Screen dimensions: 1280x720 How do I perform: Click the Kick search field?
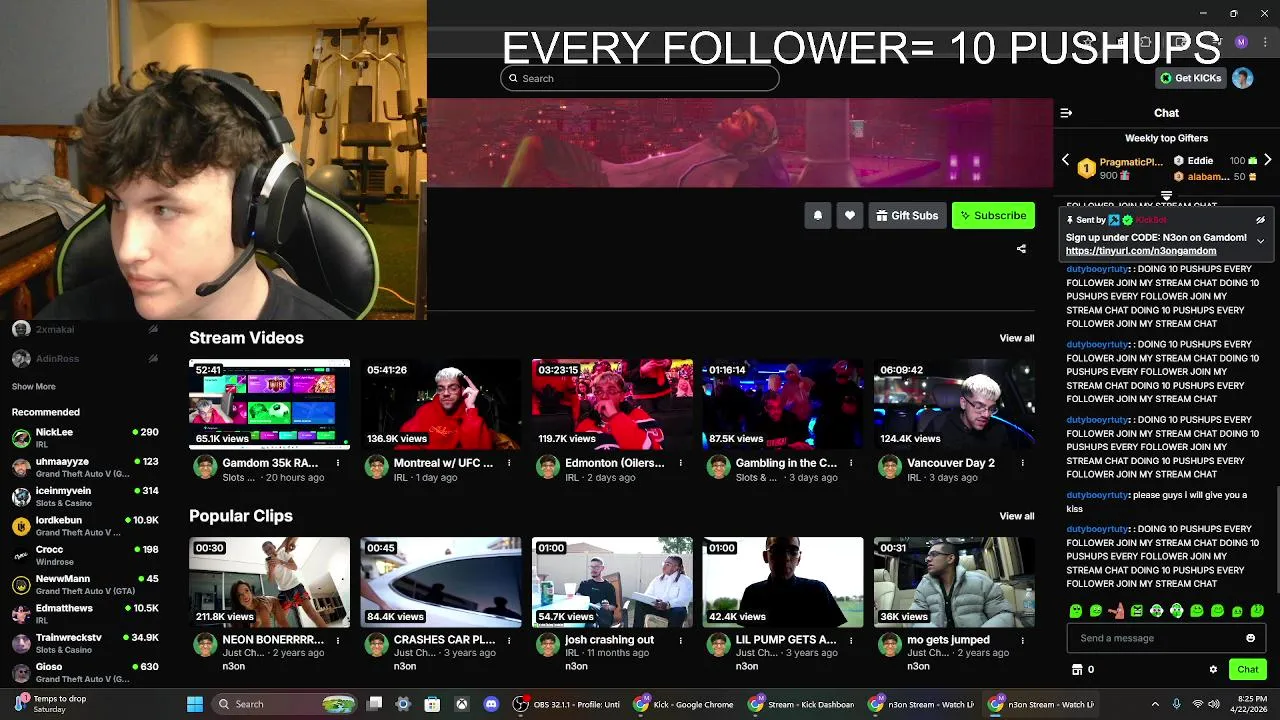640,78
